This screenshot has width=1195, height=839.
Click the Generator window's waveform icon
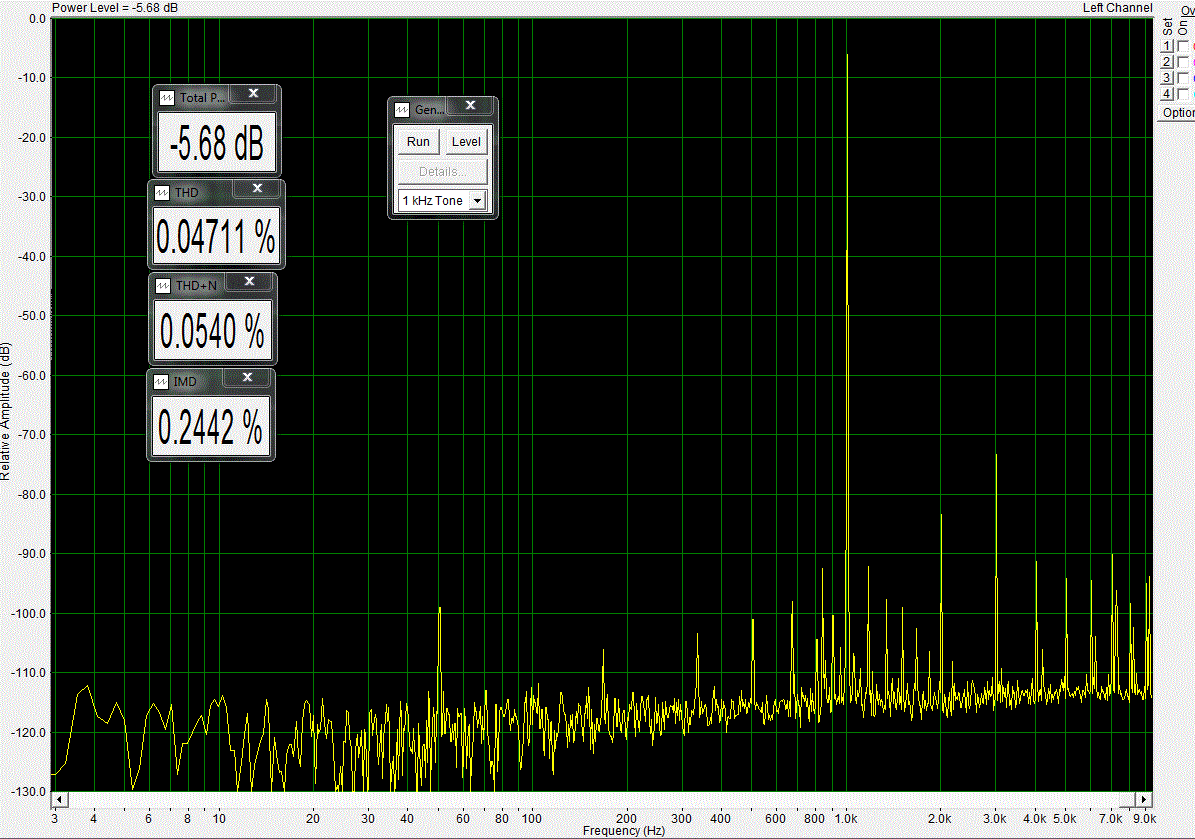[x=402, y=110]
